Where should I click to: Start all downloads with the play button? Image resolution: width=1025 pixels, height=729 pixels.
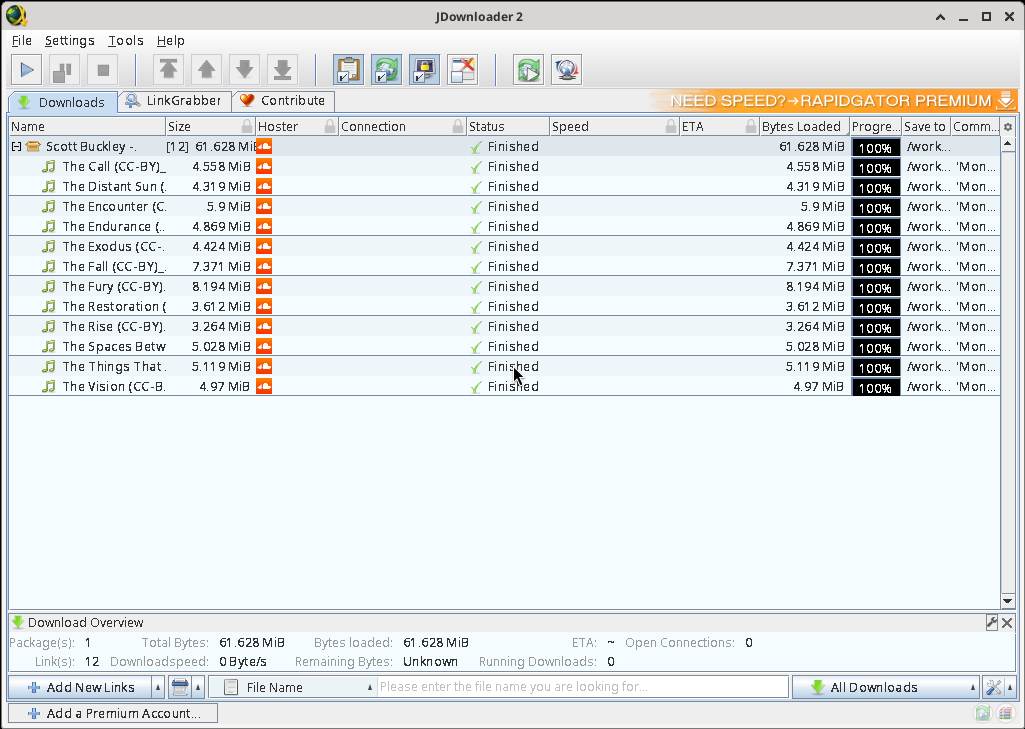(27, 70)
